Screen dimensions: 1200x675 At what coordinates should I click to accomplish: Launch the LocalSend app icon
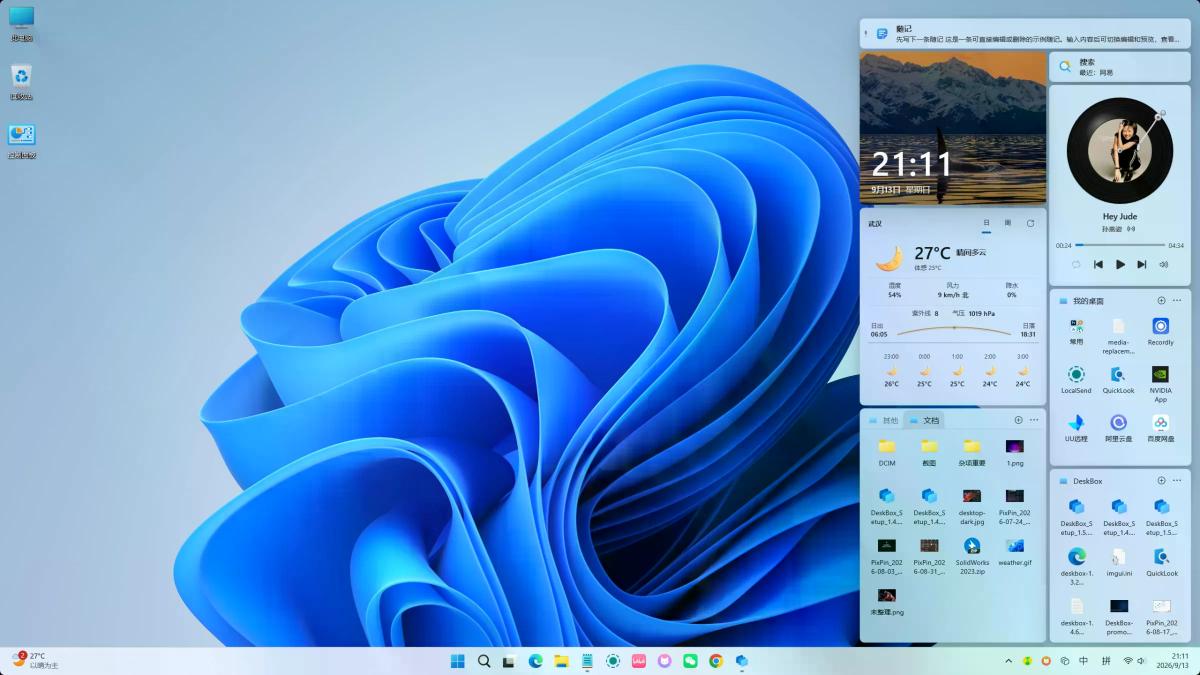1076,379
